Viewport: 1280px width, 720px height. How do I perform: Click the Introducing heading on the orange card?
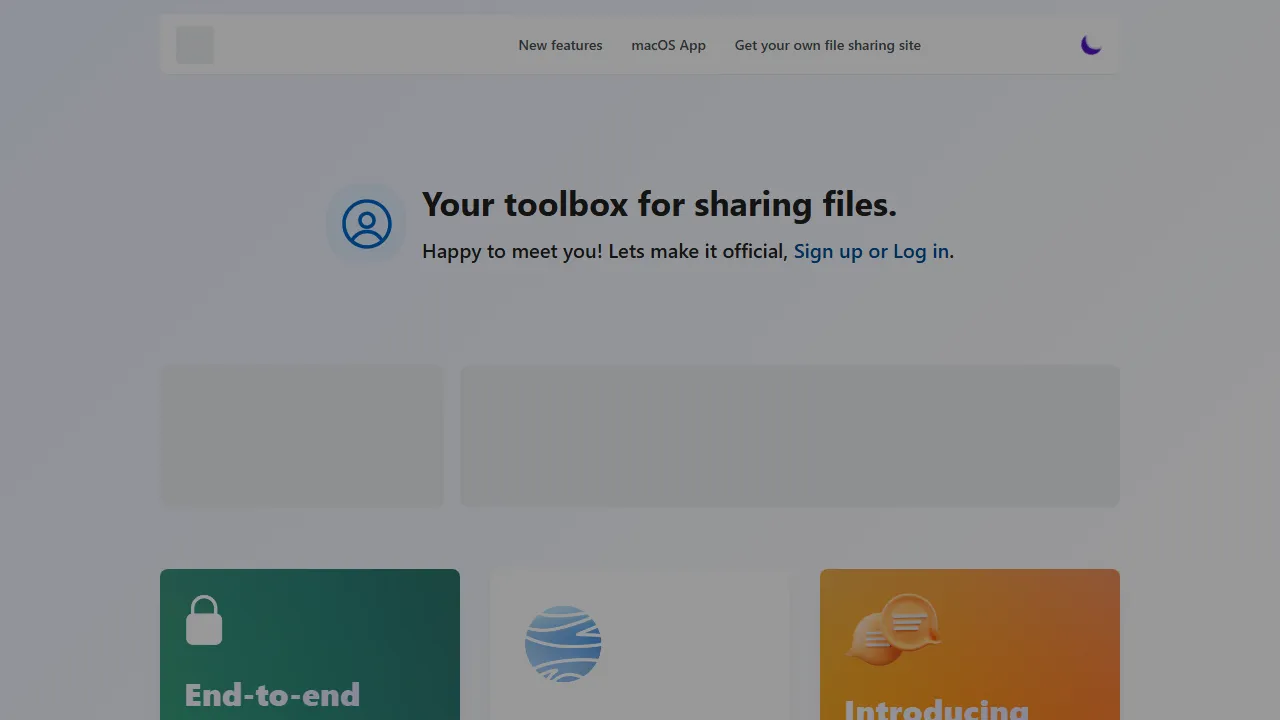(x=936, y=708)
